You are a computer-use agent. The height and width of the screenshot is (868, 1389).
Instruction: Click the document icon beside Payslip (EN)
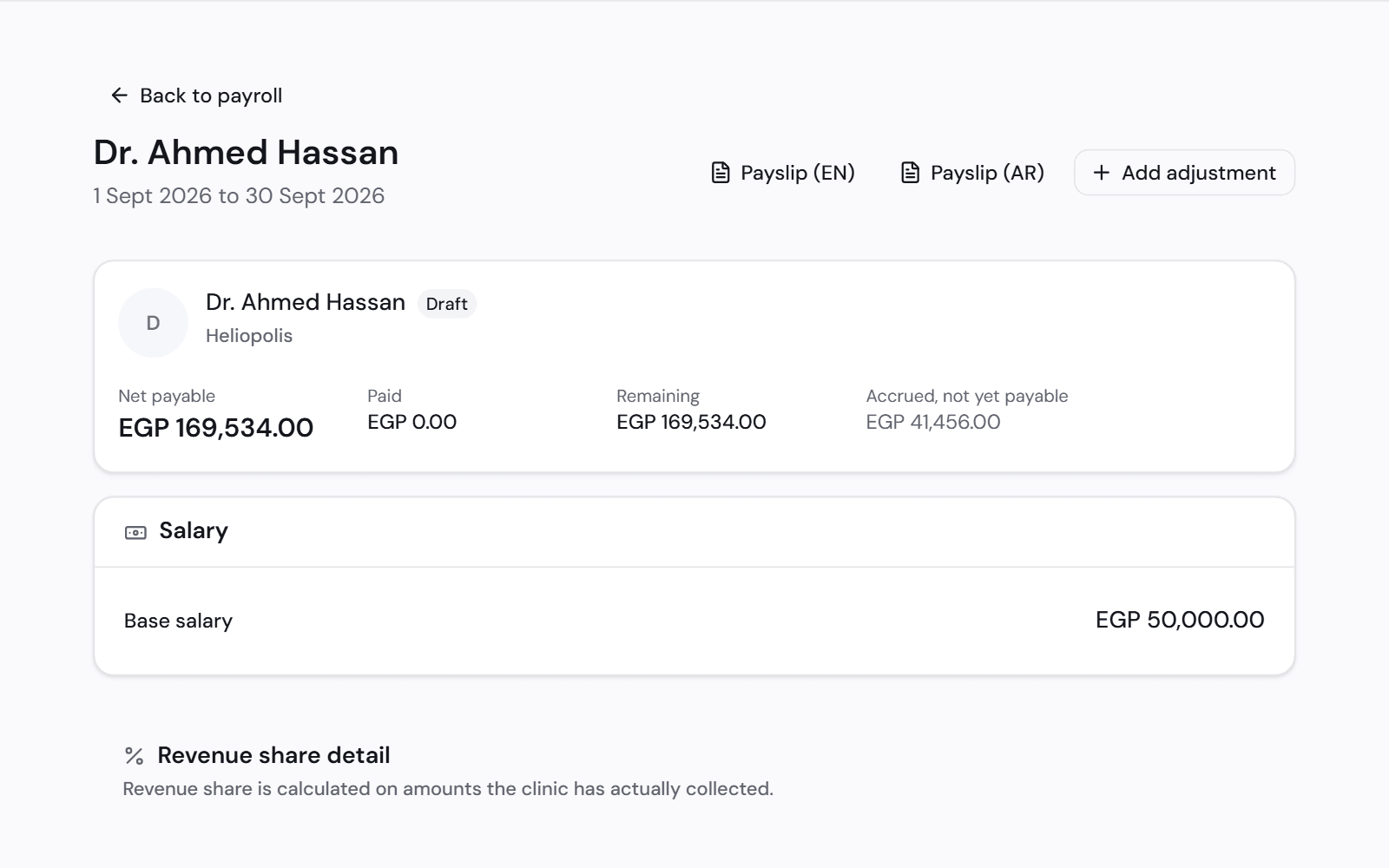(721, 173)
